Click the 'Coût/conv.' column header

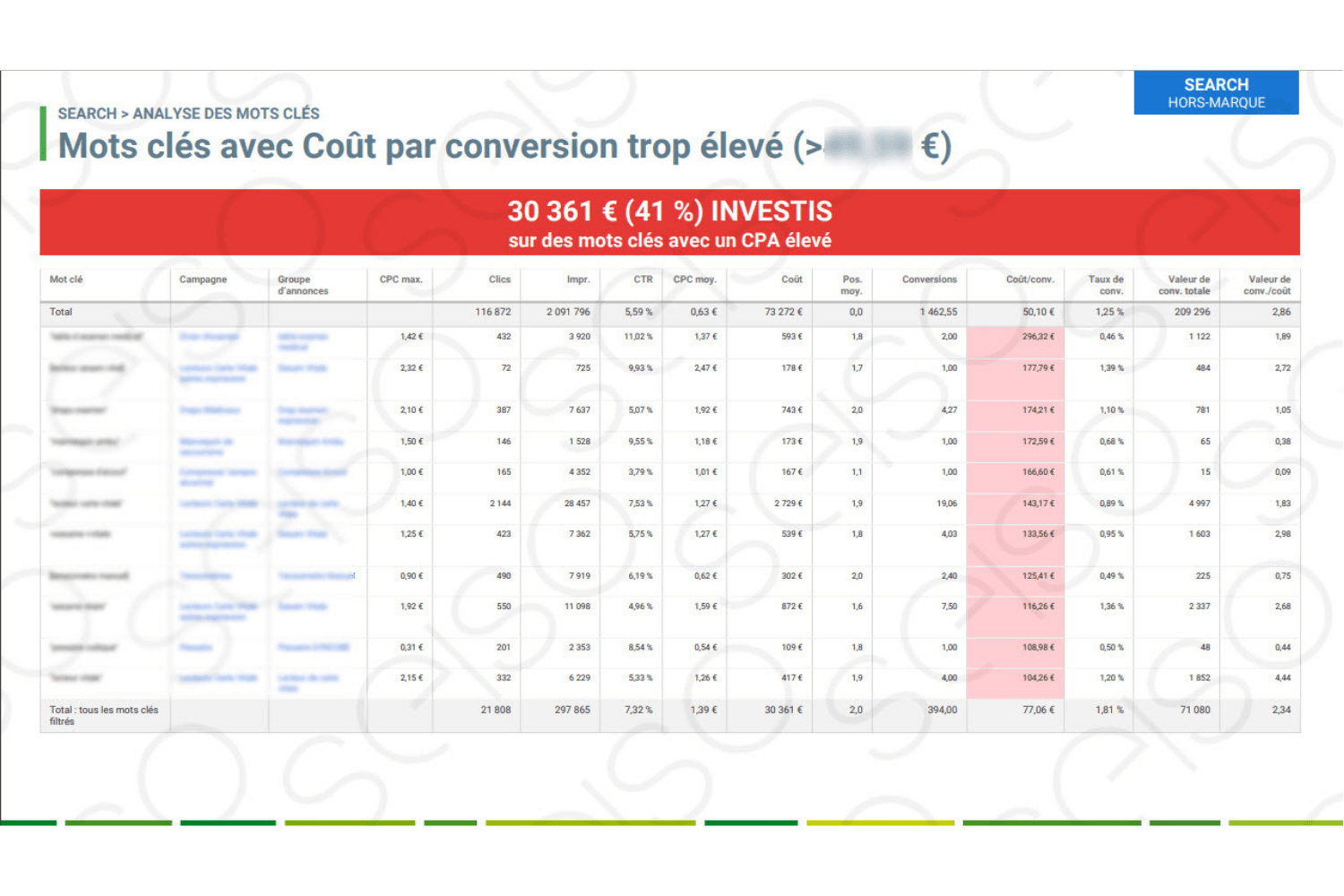tap(1030, 280)
